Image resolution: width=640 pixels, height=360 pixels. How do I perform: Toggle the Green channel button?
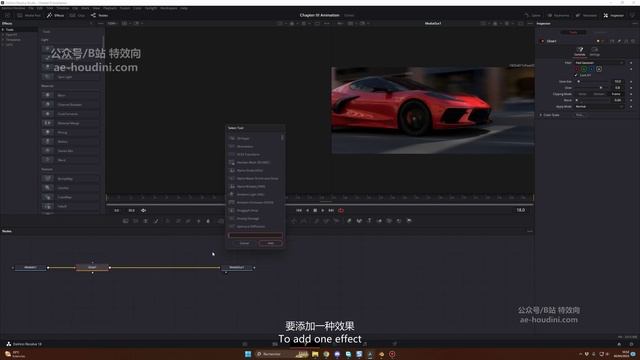coord(584,69)
